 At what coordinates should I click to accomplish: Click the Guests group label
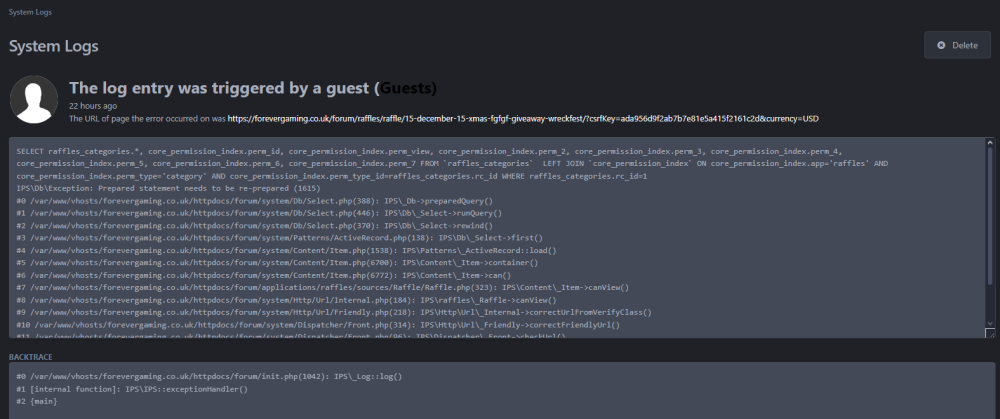pyautogui.click(x=408, y=88)
